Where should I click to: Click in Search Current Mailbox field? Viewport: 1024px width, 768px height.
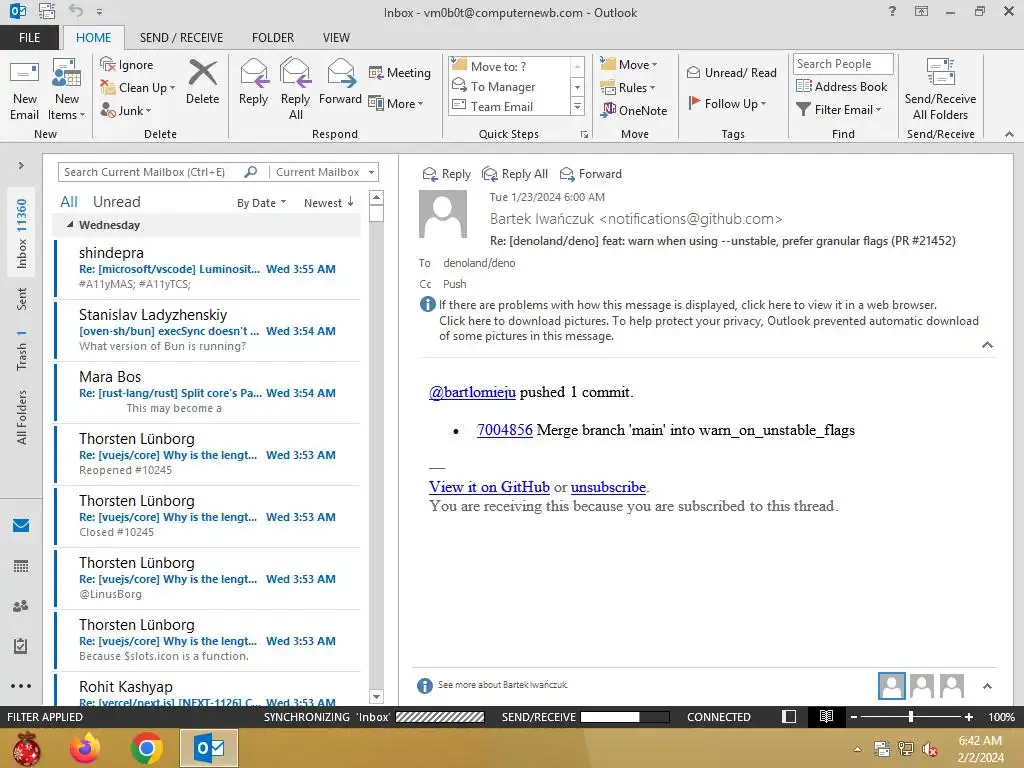click(151, 172)
